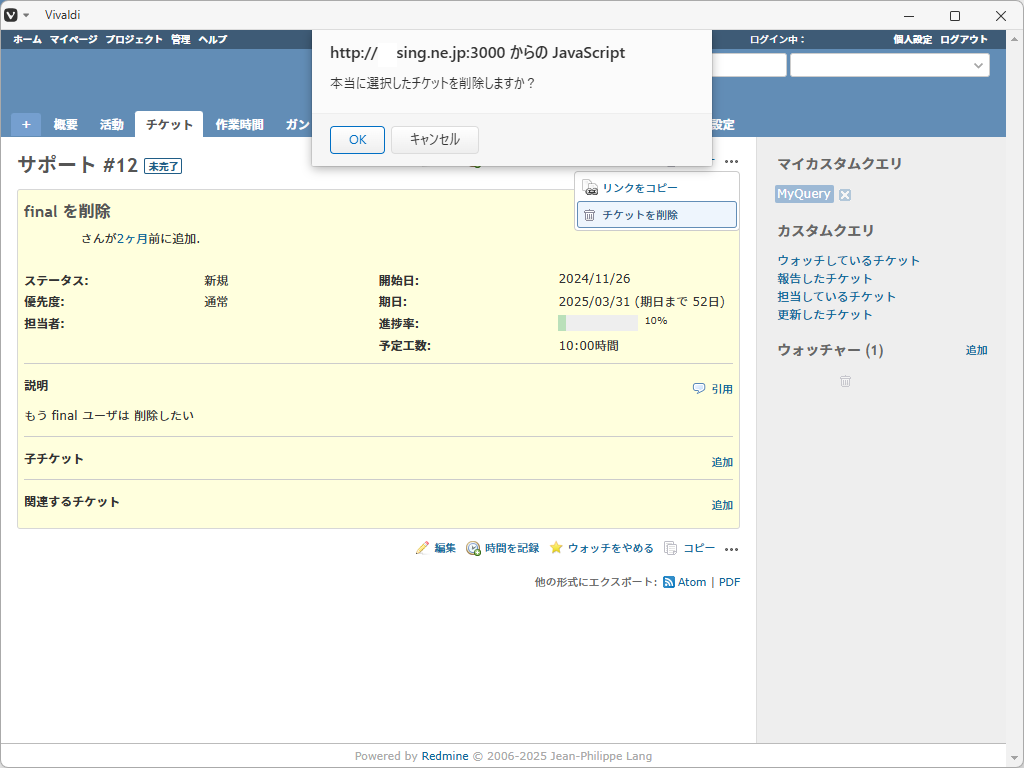This screenshot has width=1024, height=768.
Task: Open 管理 in the top menu
Action: (180, 39)
